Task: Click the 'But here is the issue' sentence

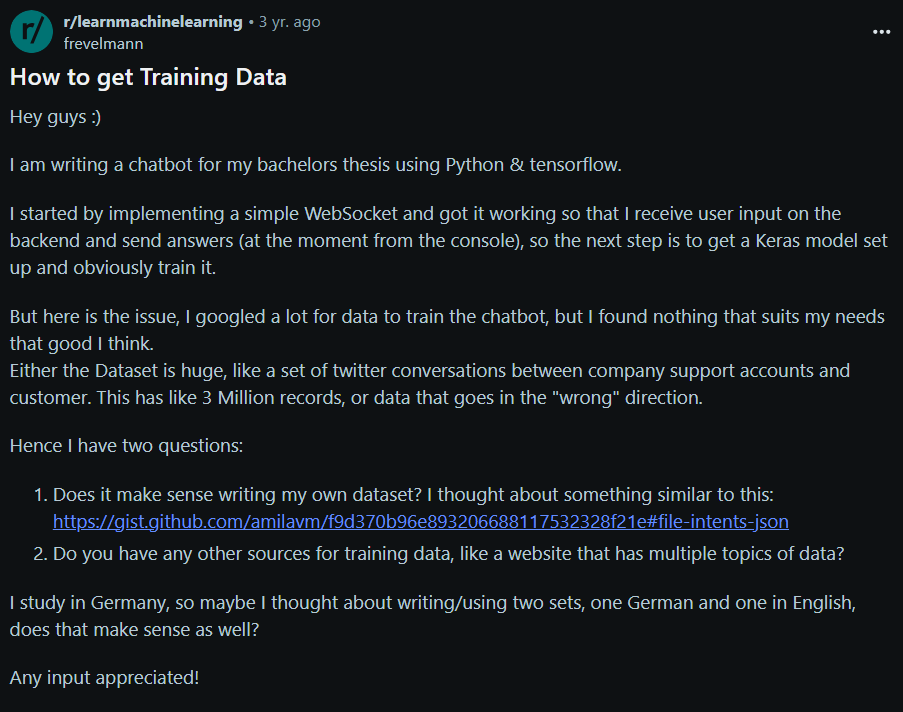Action: (x=447, y=330)
